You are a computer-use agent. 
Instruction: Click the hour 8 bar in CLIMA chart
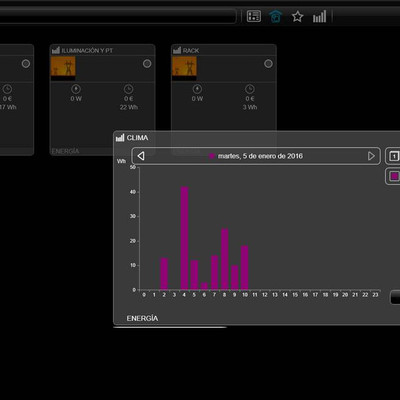click(x=225, y=259)
